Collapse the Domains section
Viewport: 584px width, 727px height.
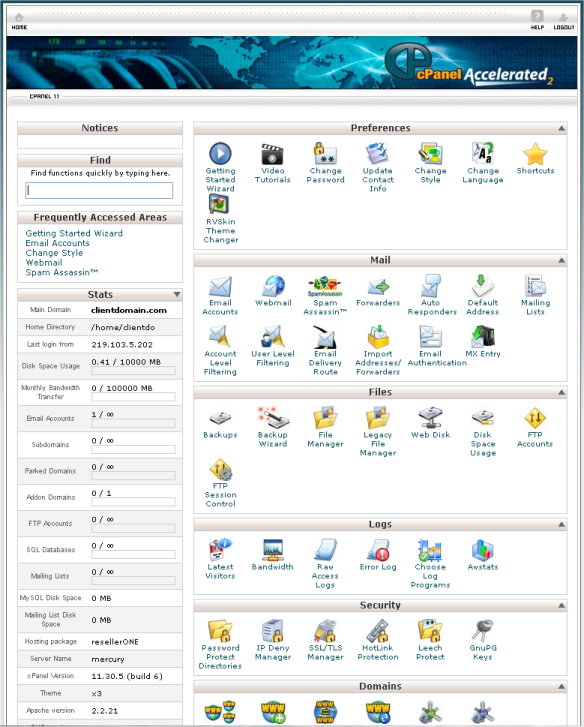click(561, 686)
